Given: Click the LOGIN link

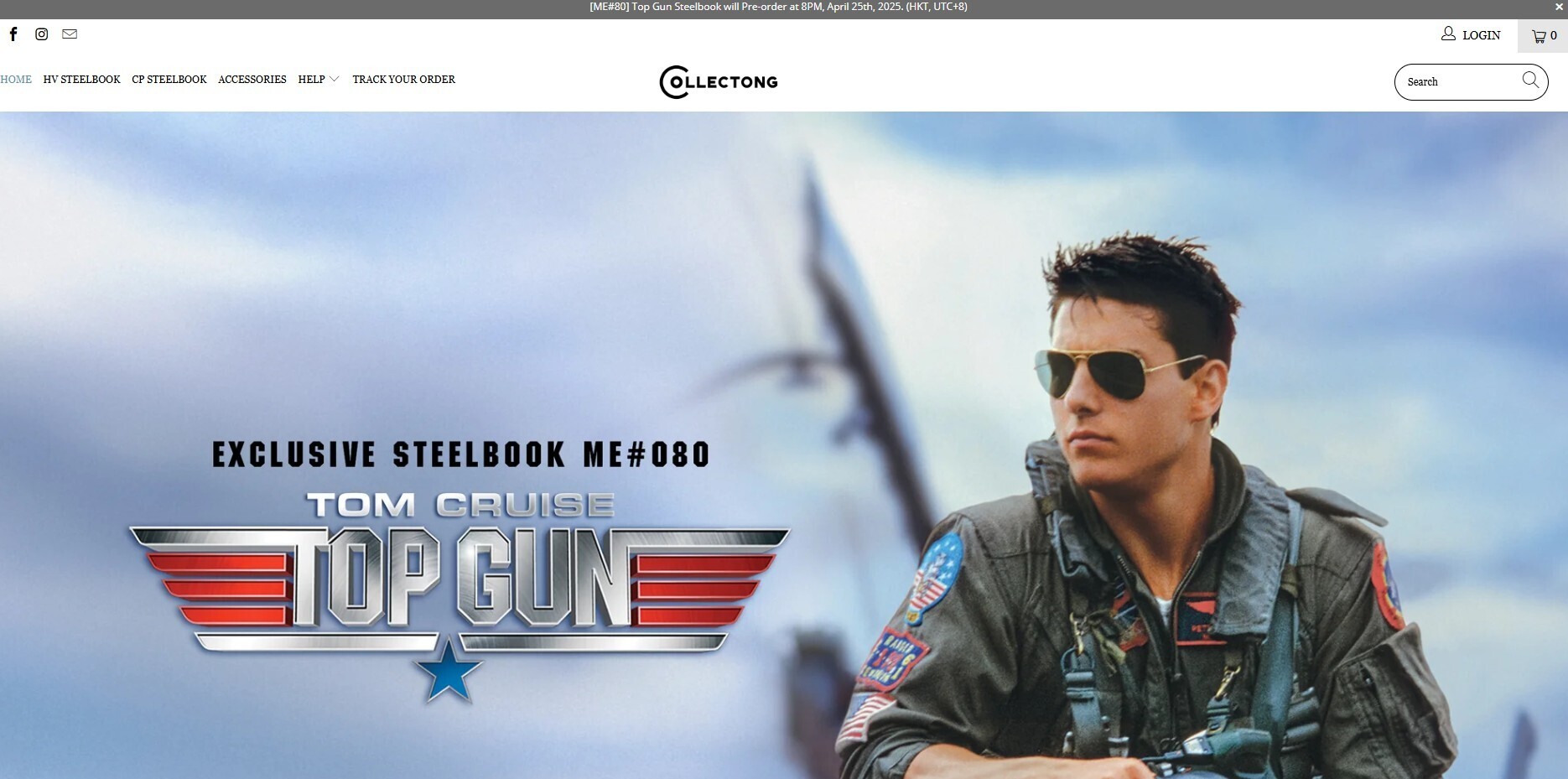Looking at the screenshot, I should point(1482,35).
